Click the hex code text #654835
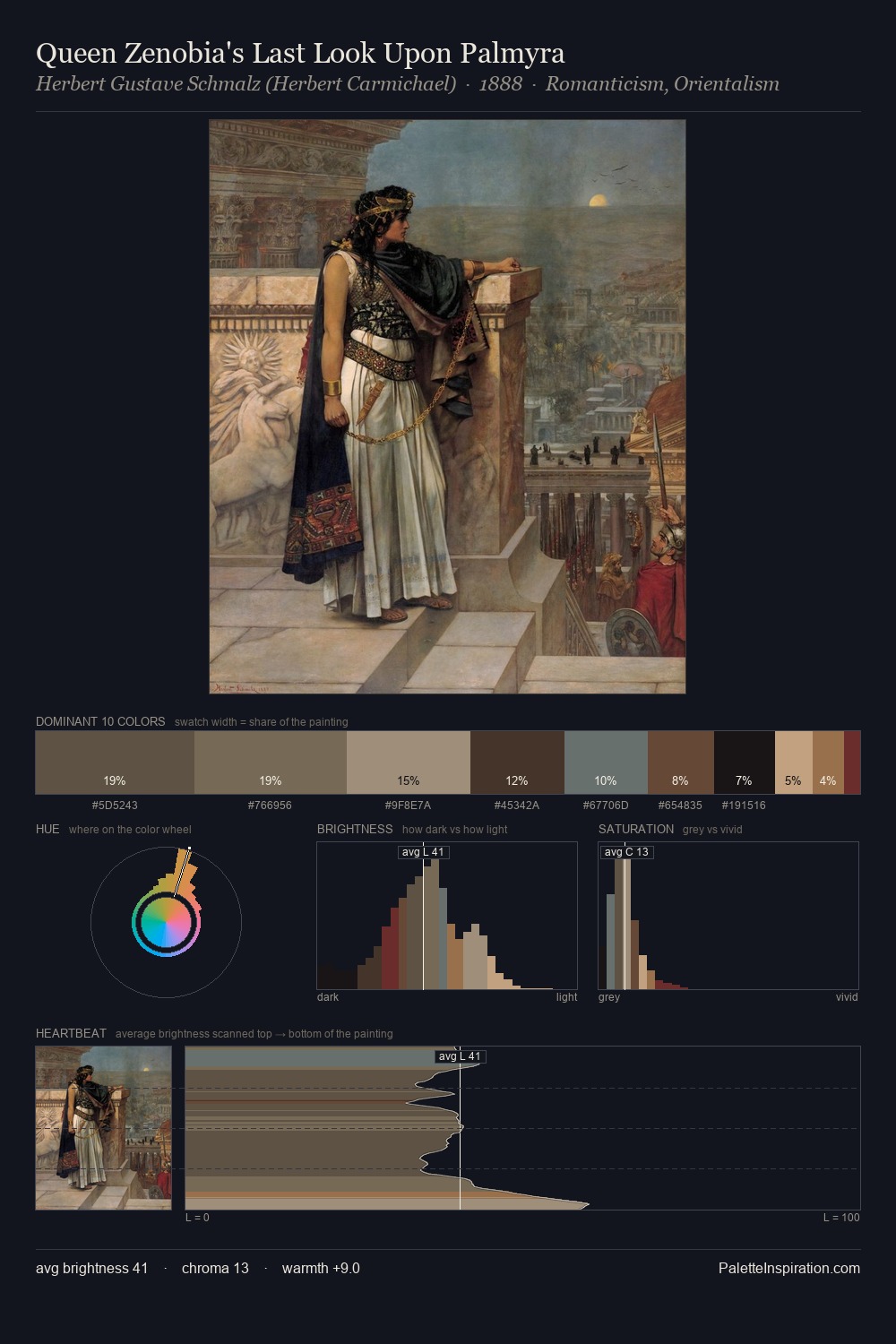Viewport: 896px width, 1344px height. (x=680, y=806)
